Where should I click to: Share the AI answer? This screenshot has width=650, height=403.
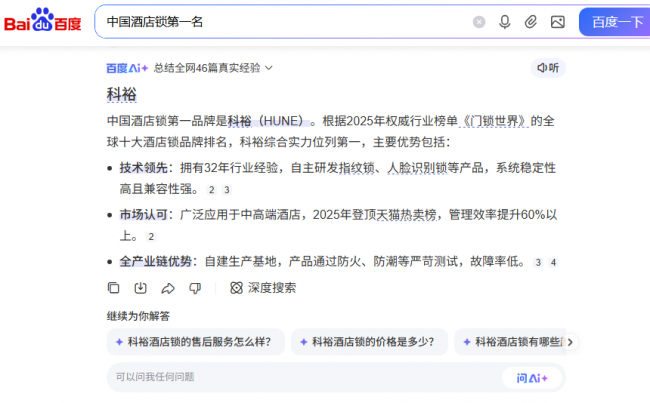tap(168, 288)
